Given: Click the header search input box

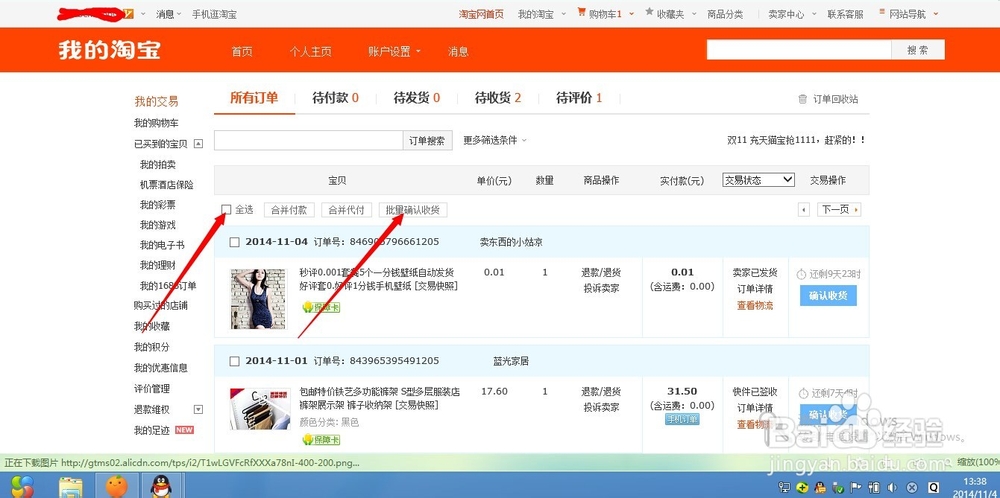Looking at the screenshot, I should click(798, 50).
